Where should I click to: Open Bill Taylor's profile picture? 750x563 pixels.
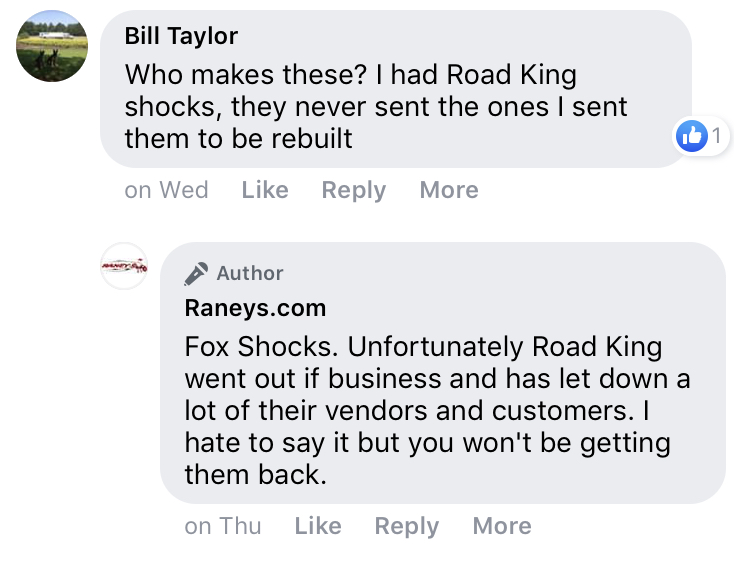52,46
